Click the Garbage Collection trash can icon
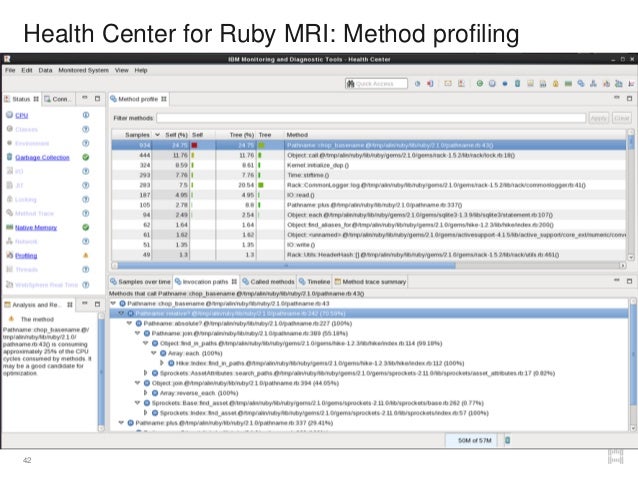This screenshot has width=638, height=479. click(9, 157)
